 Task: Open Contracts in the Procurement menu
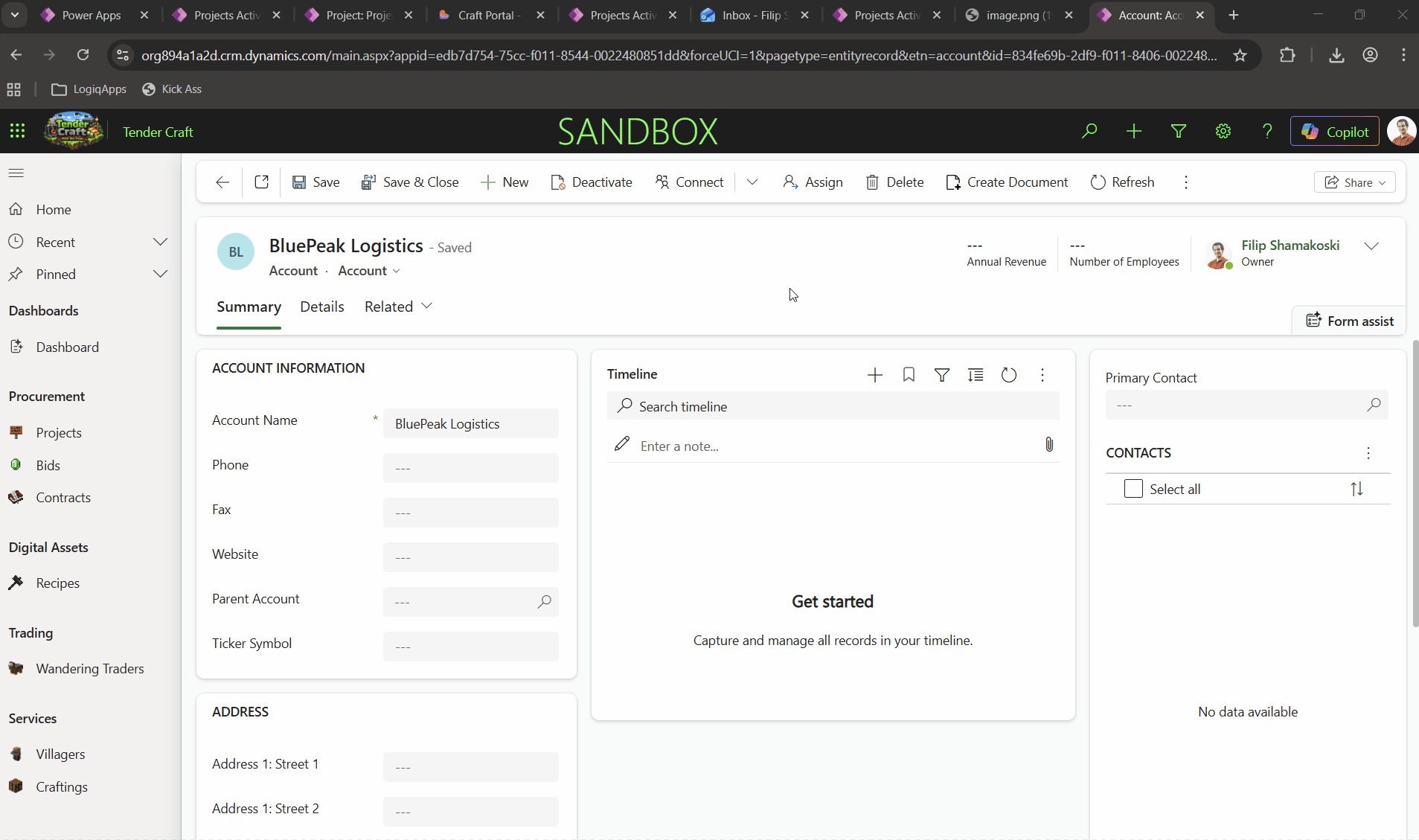[63, 498]
